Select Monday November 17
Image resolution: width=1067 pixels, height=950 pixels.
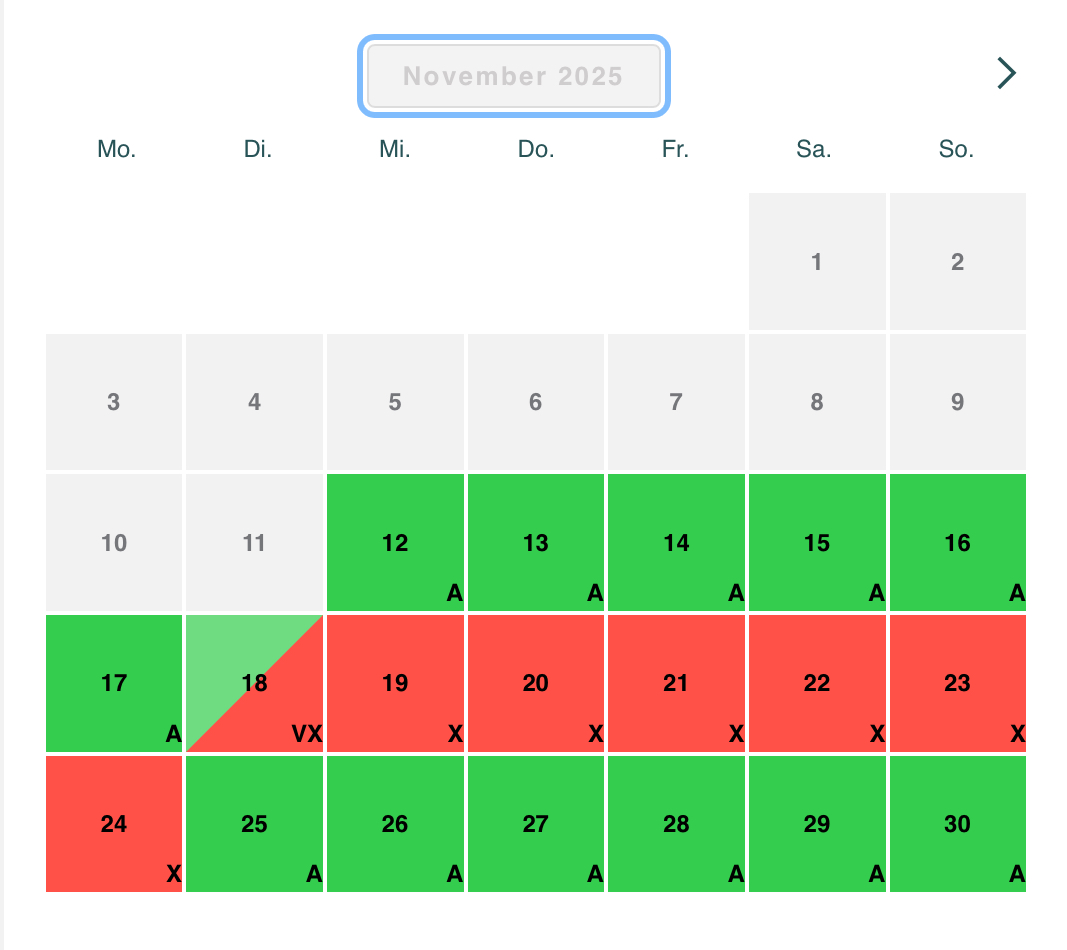coord(114,683)
